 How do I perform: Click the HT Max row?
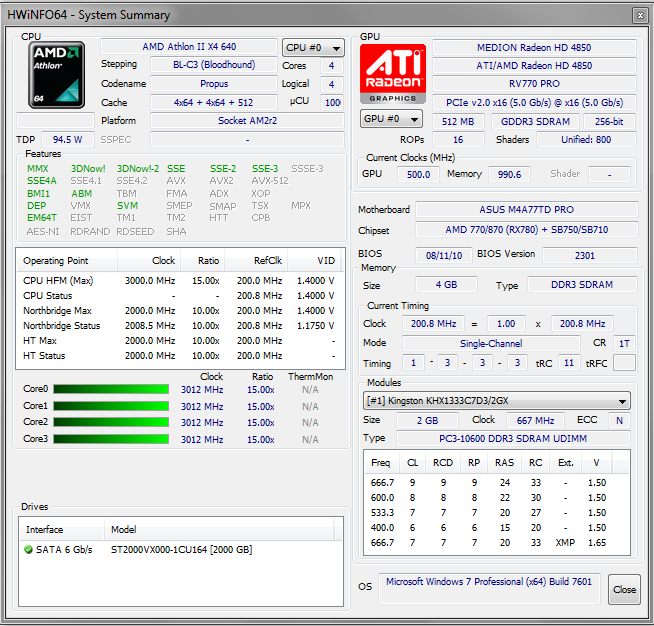tap(181, 341)
